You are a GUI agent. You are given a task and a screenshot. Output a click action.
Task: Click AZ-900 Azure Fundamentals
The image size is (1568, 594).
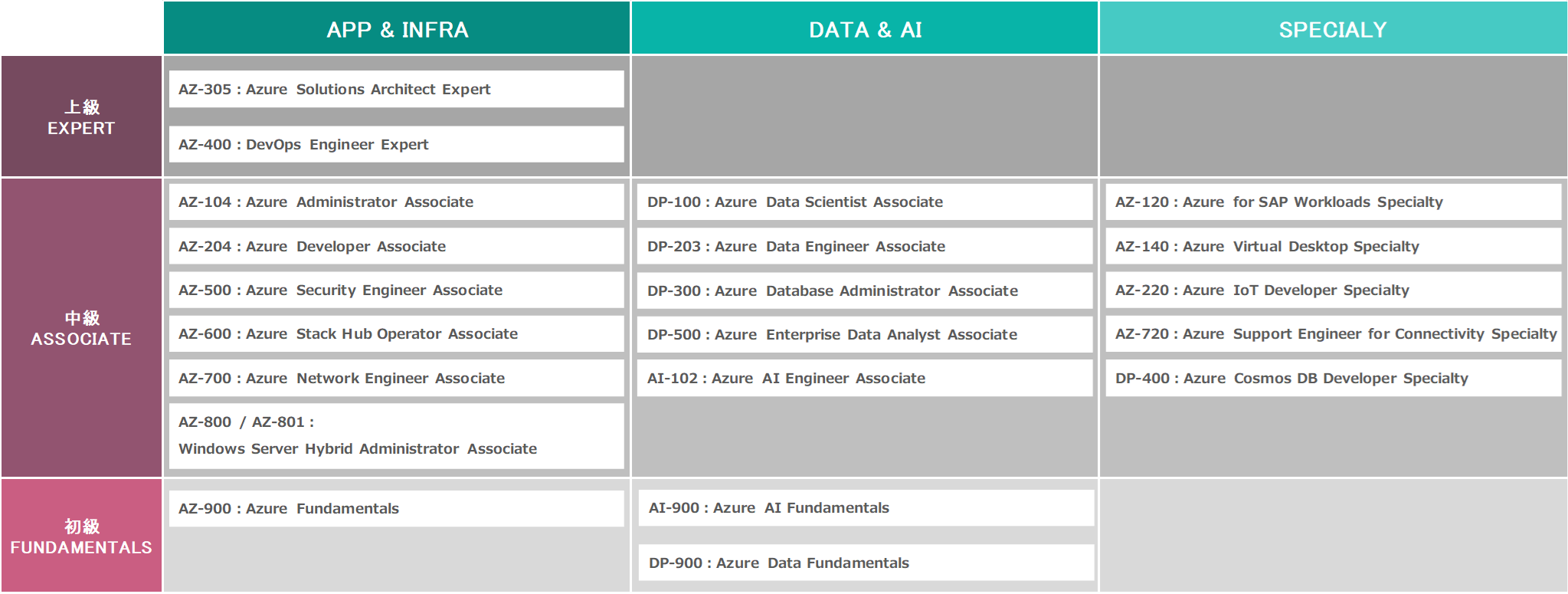pos(396,508)
